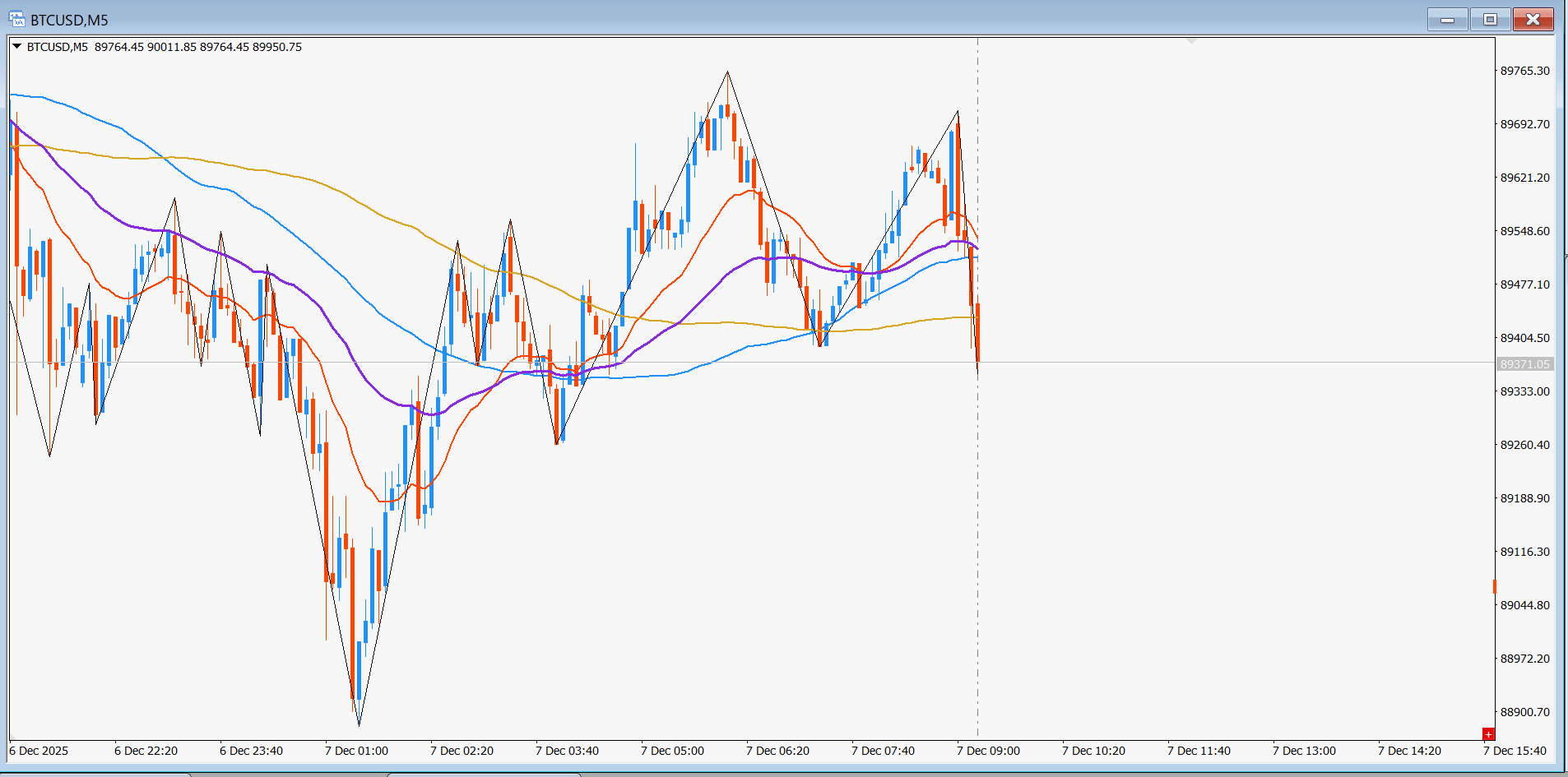Click price axis label 89404.50
The image size is (1568, 777).
[1524, 338]
